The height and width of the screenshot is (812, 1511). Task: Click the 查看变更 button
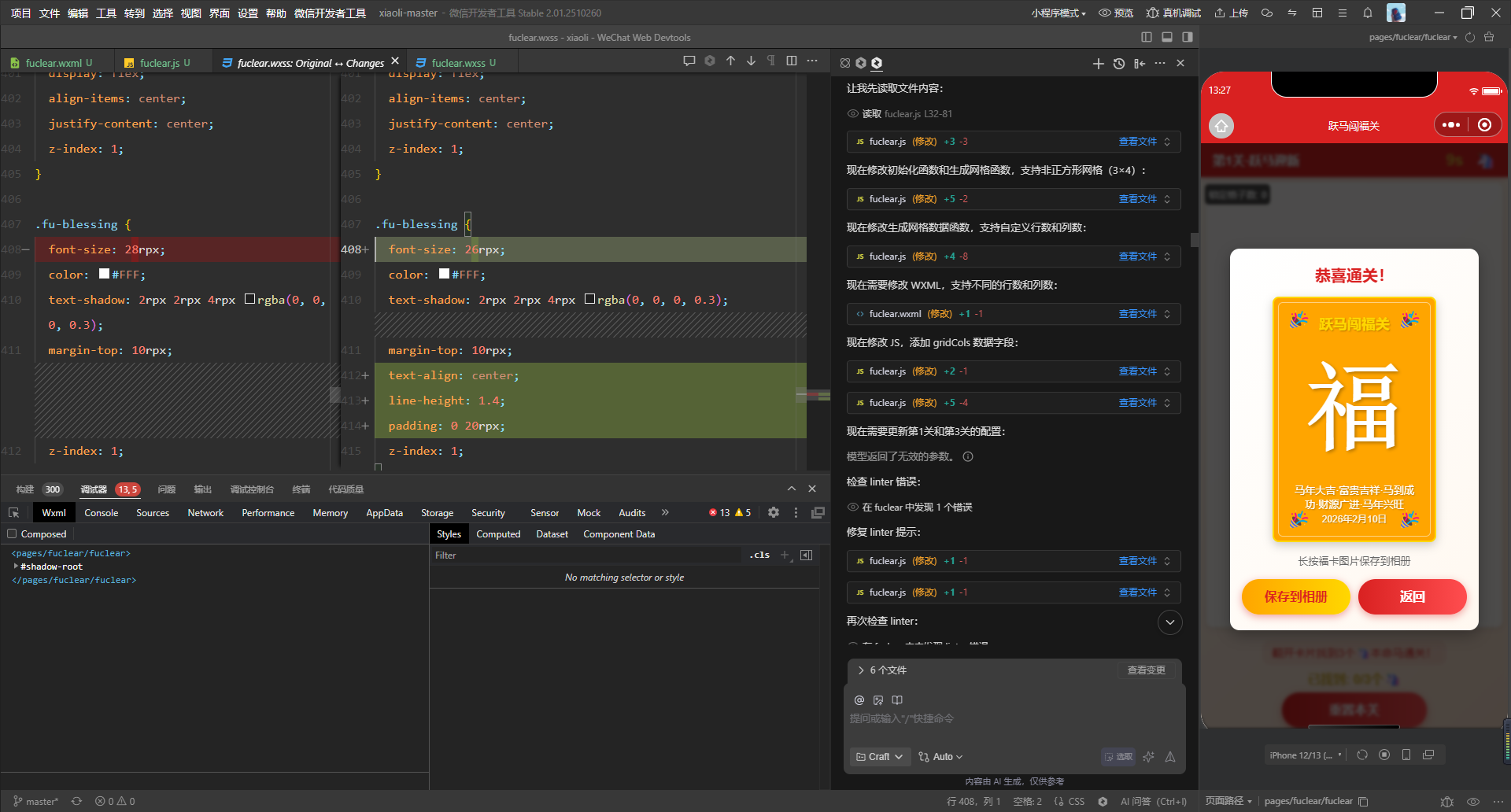pyautogui.click(x=1146, y=670)
